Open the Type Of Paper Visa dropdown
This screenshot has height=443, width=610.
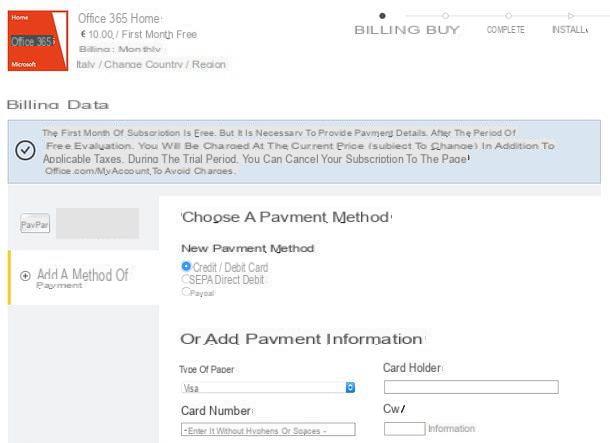pyautogui.click(x=268, y=388)
